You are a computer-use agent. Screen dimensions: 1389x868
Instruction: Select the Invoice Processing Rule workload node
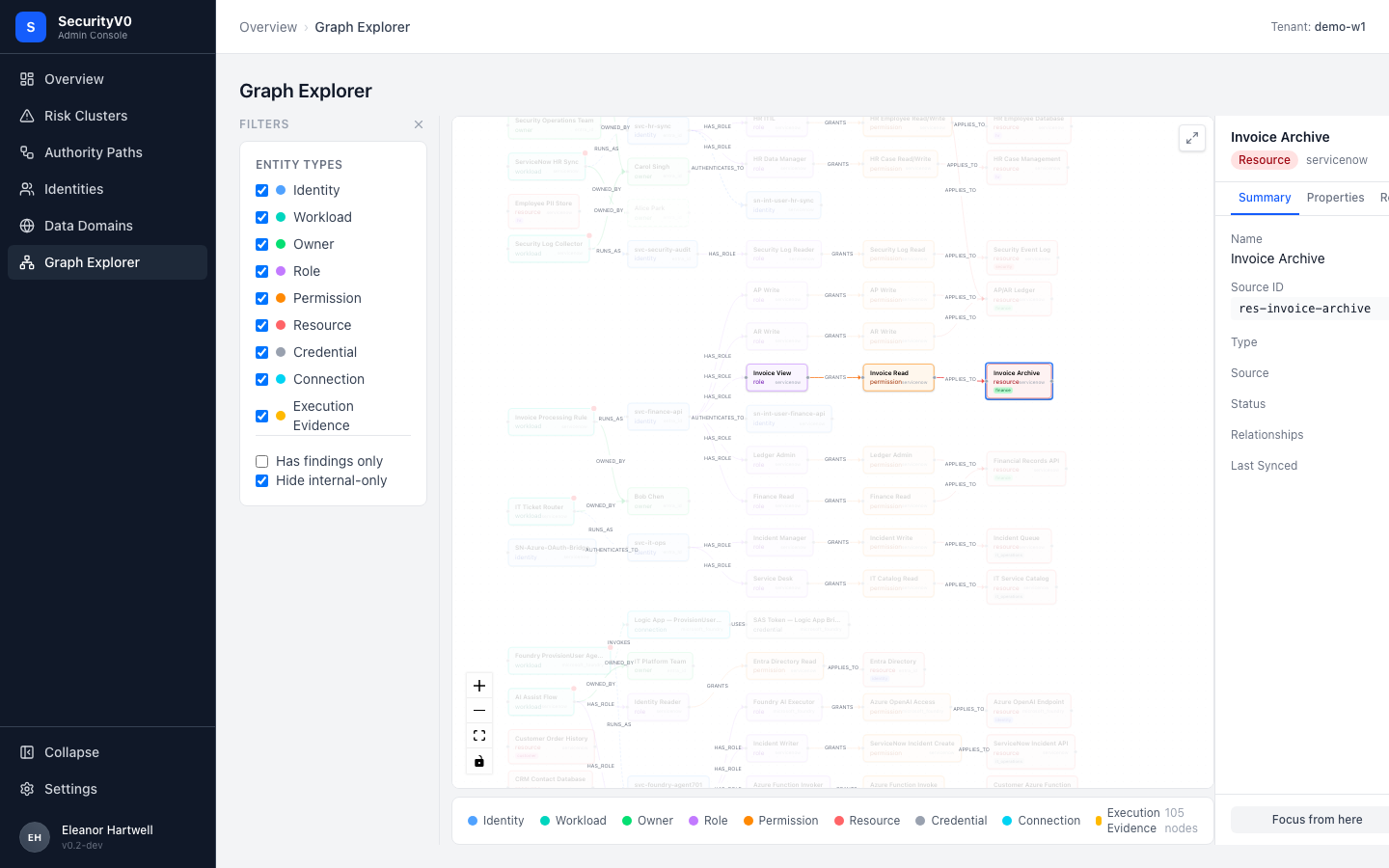[x=551, y=421]
